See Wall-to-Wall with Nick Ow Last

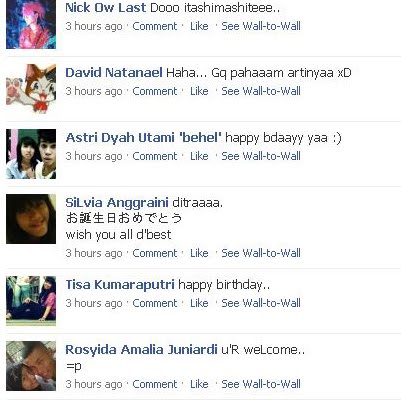pyautogui.click(x=261, y=26)
